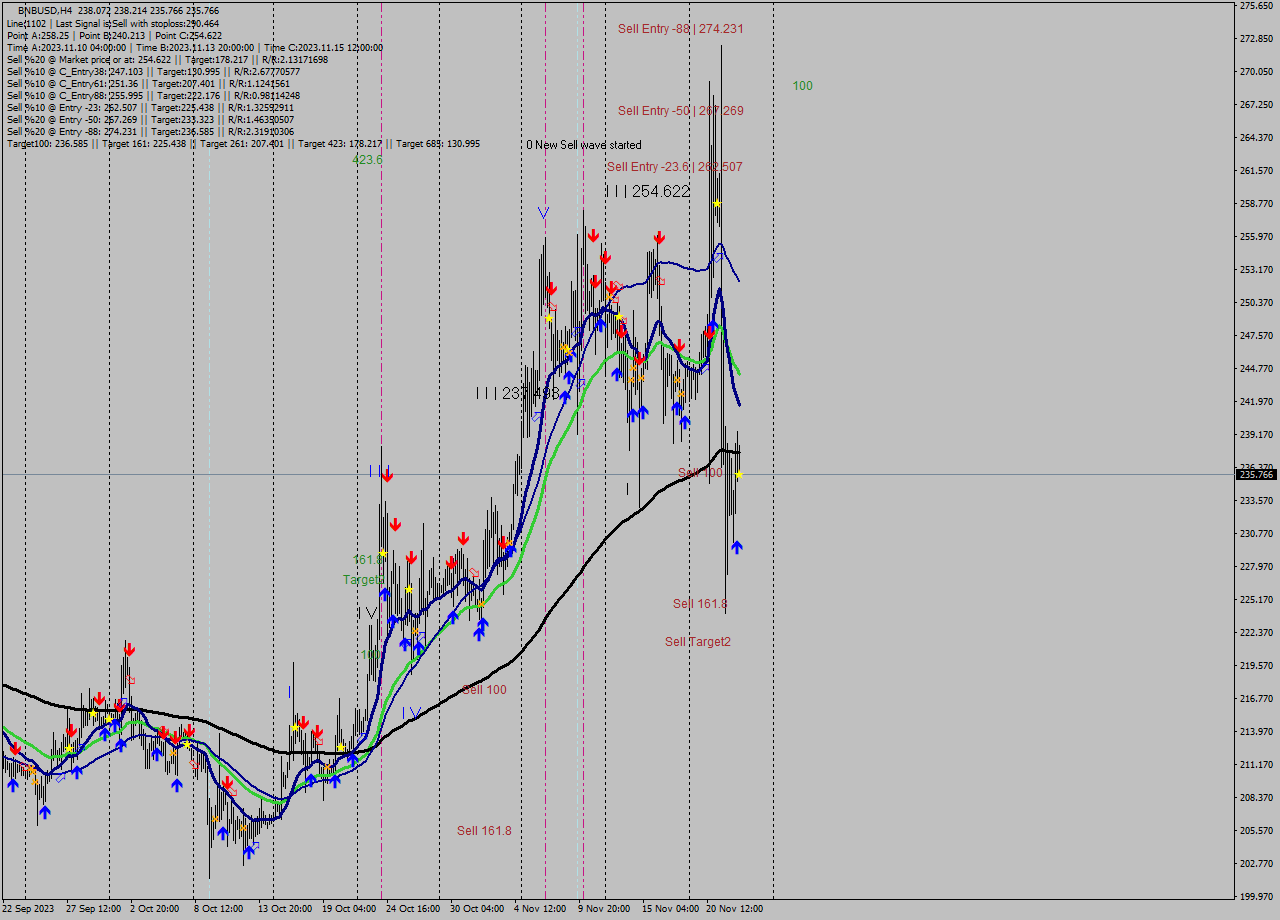Click the 'I I I 254.622' wave label
This screenshot has height=920, width=1280.
coord(648,191)
